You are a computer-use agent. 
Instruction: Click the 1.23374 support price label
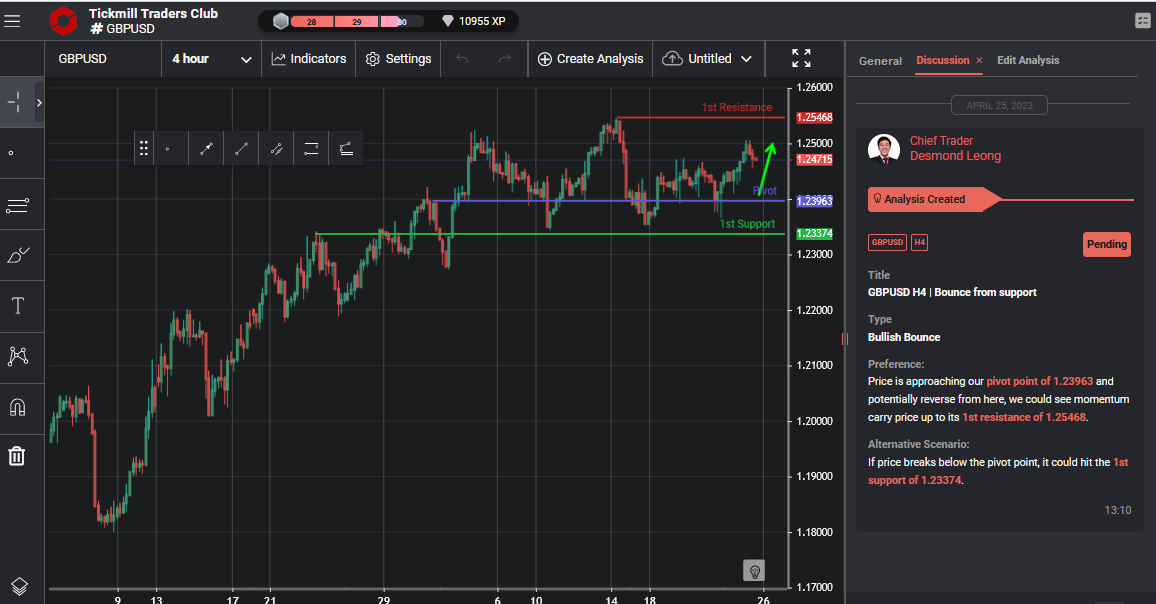click(814, 234)
